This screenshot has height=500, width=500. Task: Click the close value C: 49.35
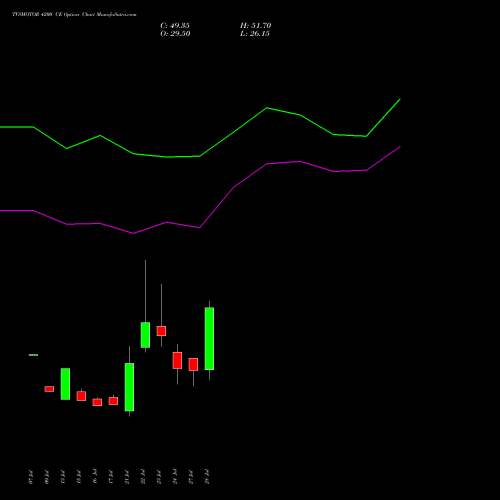click(x=175, y=26)
